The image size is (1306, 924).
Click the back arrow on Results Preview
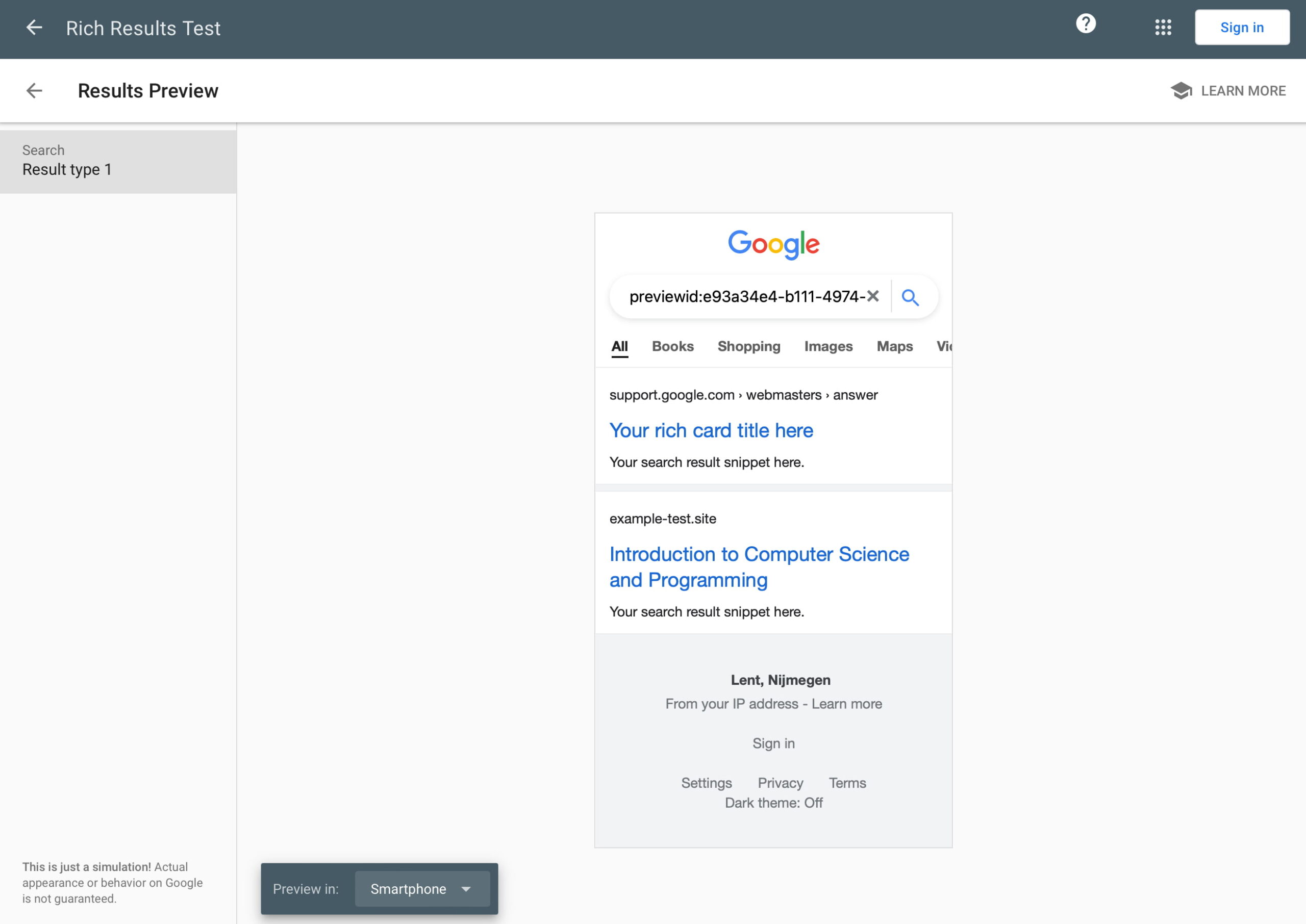click(x=35, y=90)
